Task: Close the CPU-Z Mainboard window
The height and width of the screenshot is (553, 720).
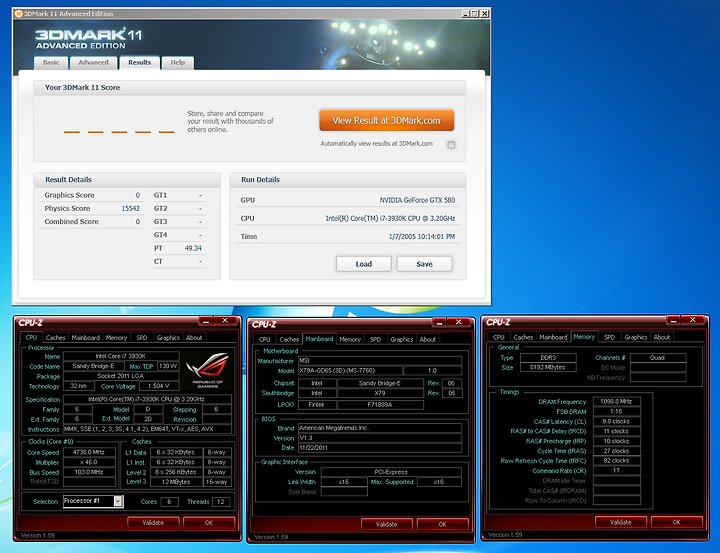Action: pos(459,322)
